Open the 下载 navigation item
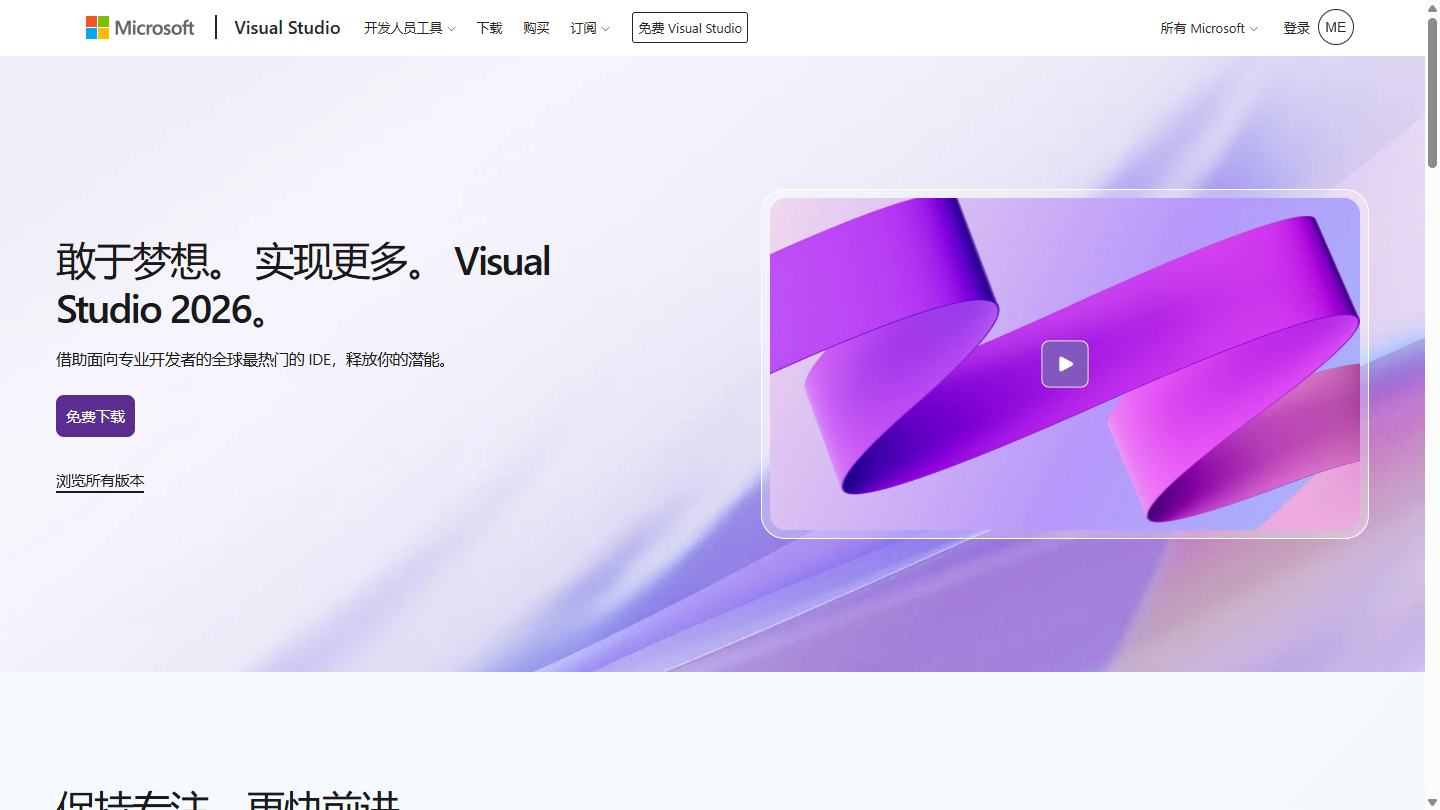 (489, 28)
